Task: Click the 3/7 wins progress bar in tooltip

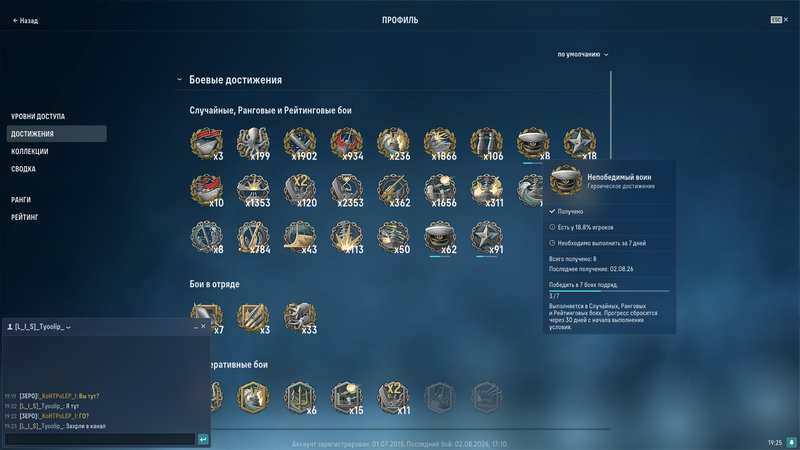Action: click(x=609, y=291)
